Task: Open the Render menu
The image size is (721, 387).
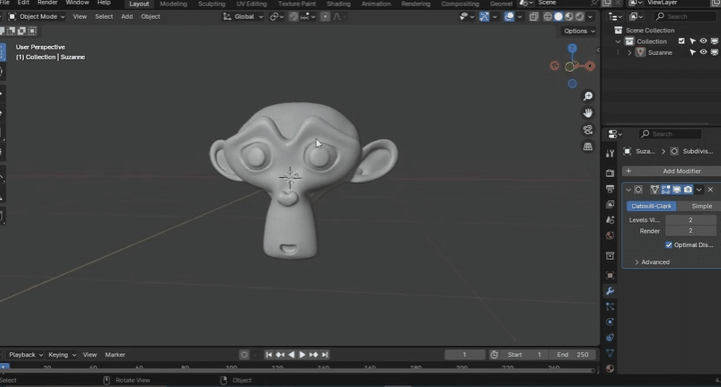Action: [x=47, y=3]
